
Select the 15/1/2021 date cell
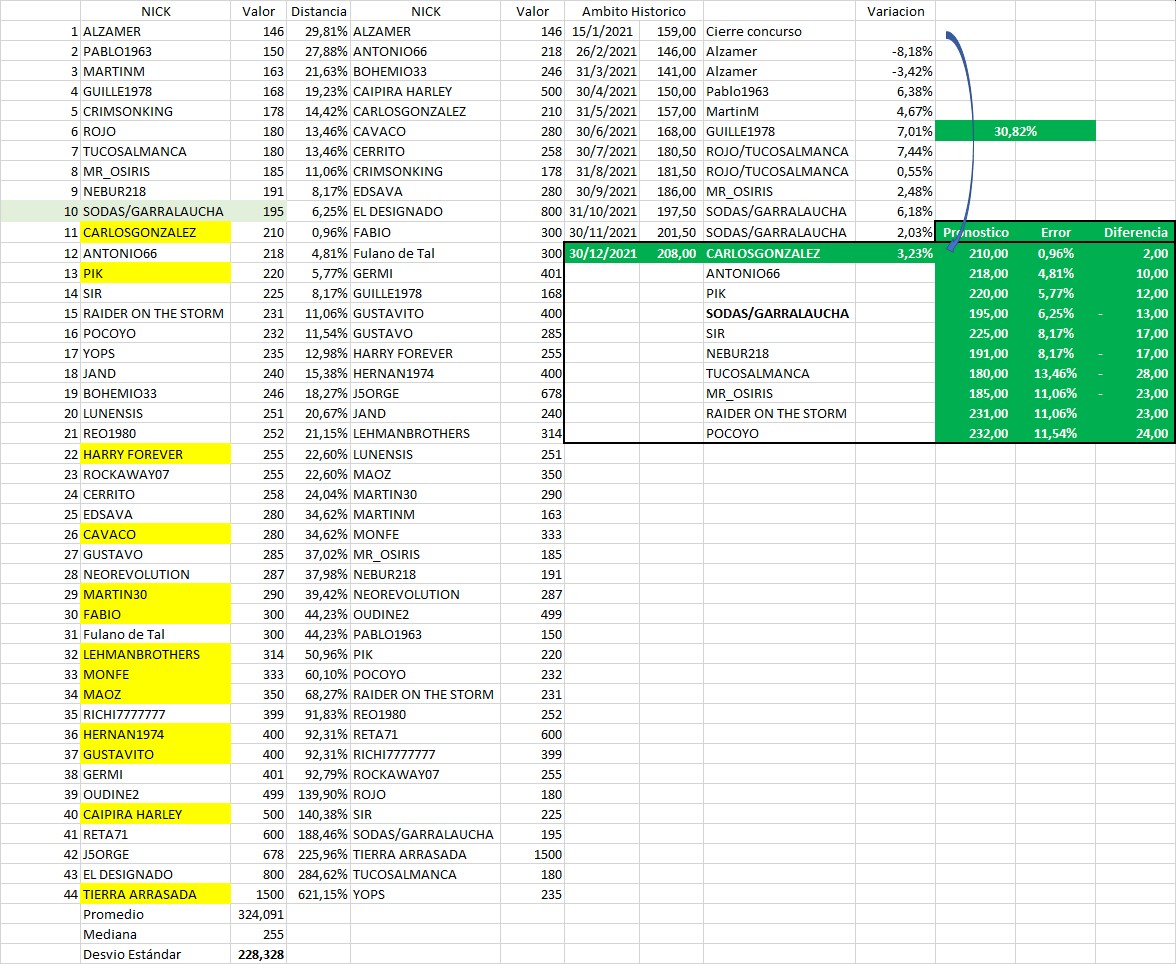602,31
